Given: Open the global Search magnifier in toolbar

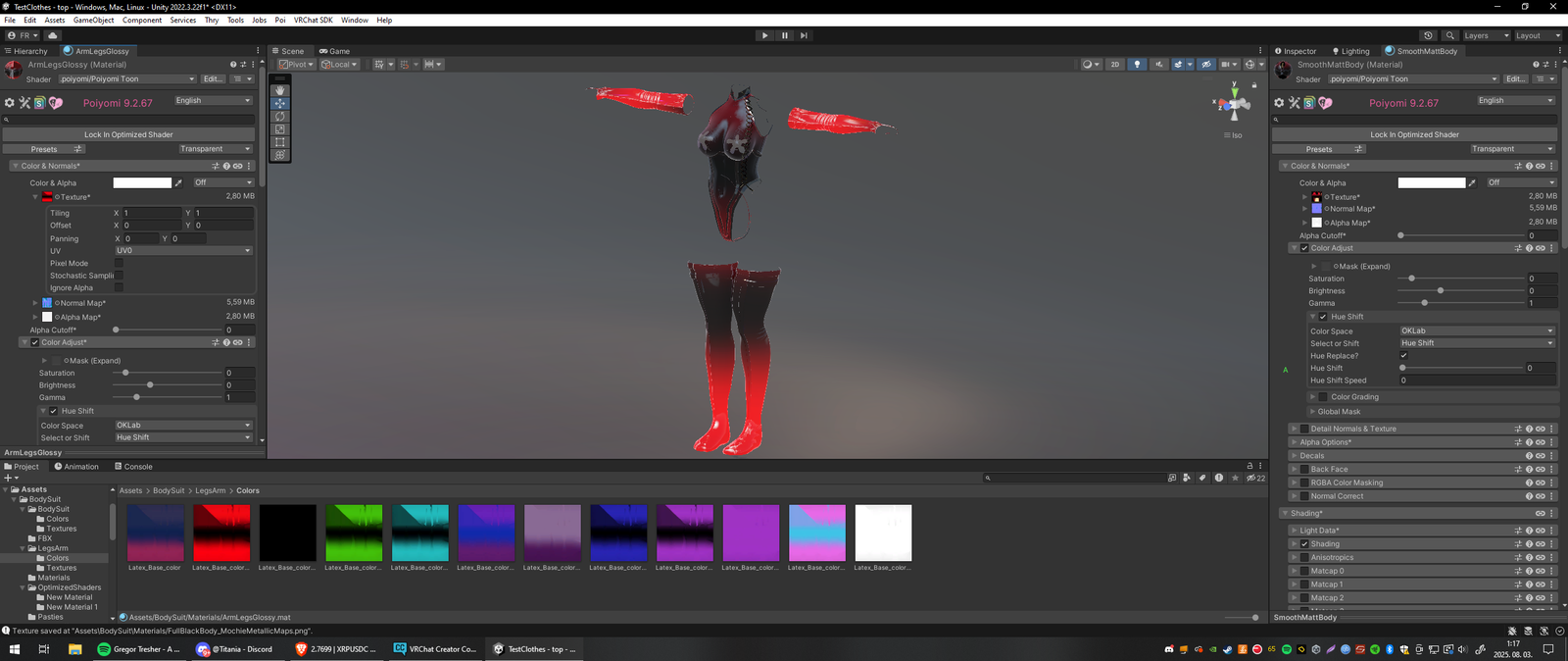Looking at the screenshot, I should 1450,35.
